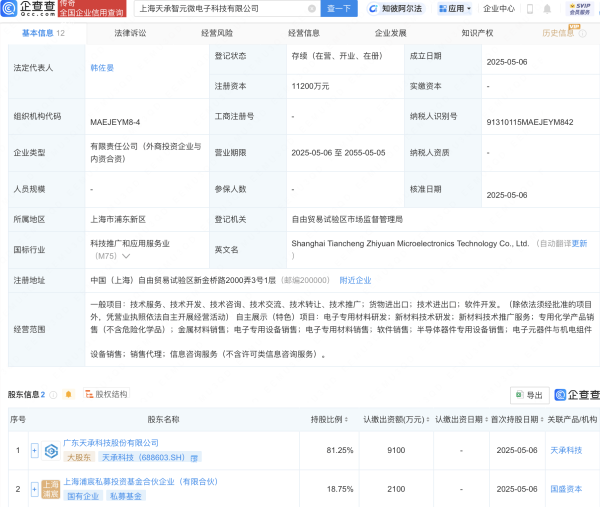Open 附近企业 link
Image resolution: width=600 pixels, height=507 pixels.
click(x=355, y=280)
